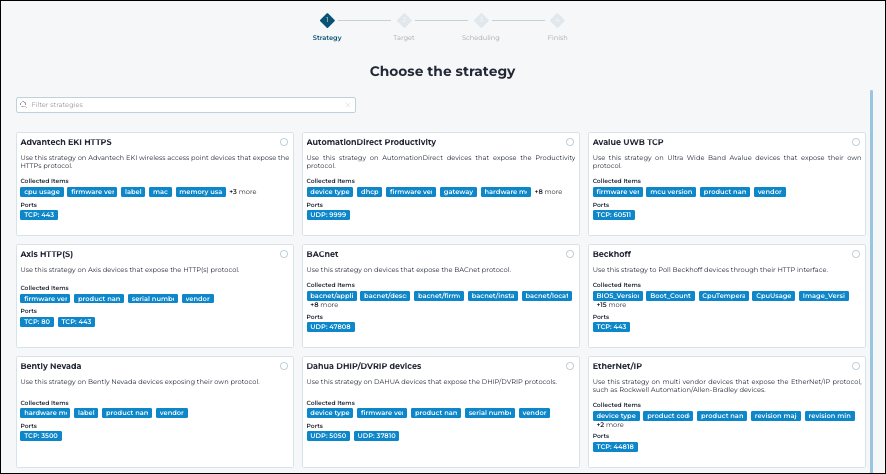Click the 'revision min' tag
The width and height of the screenshot is (886, 474).
click(830, 416)
